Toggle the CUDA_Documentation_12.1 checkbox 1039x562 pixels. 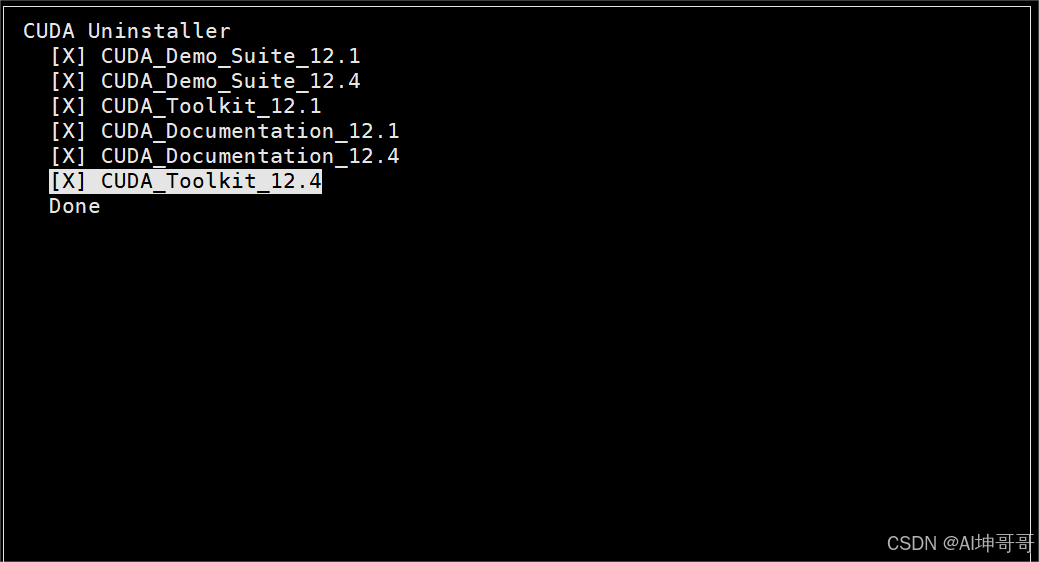(68, 131)
